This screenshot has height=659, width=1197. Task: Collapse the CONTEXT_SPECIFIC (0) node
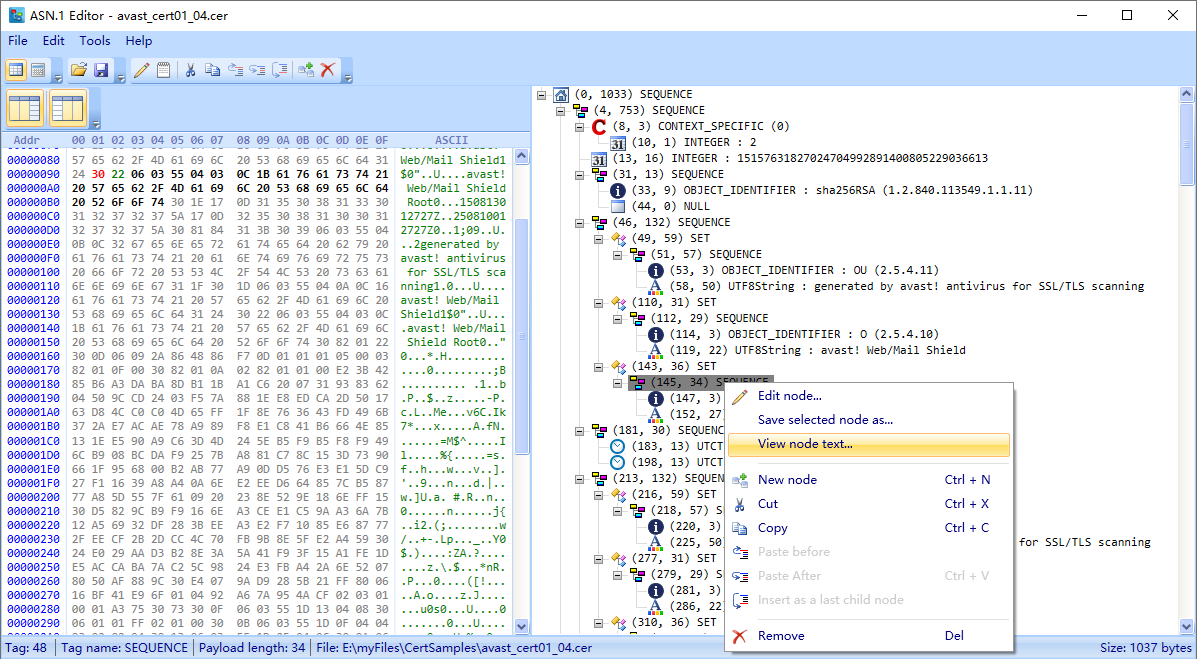(579, 126)
